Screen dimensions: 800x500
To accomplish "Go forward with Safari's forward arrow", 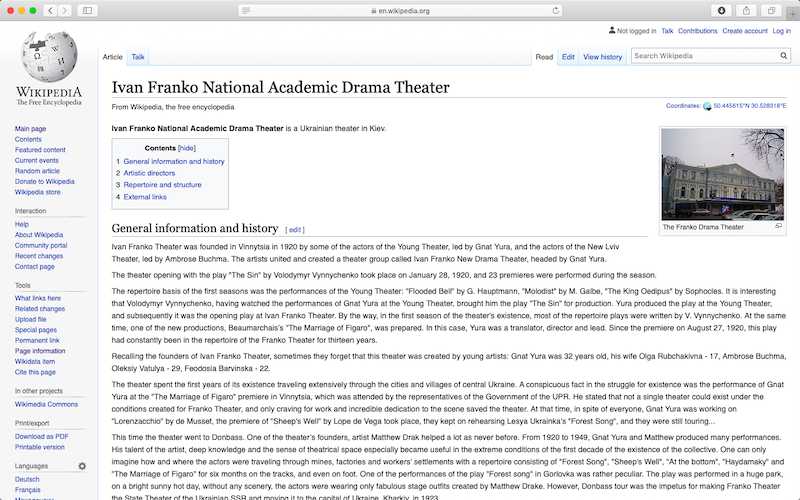I will (64, 10).
